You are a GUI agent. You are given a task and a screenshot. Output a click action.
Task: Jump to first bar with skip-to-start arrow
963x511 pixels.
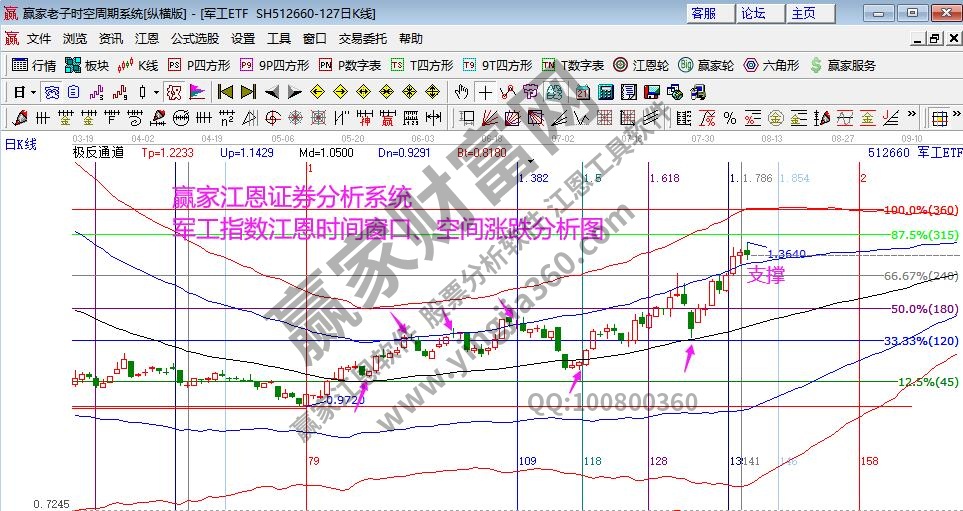click(x=225, y=92)
